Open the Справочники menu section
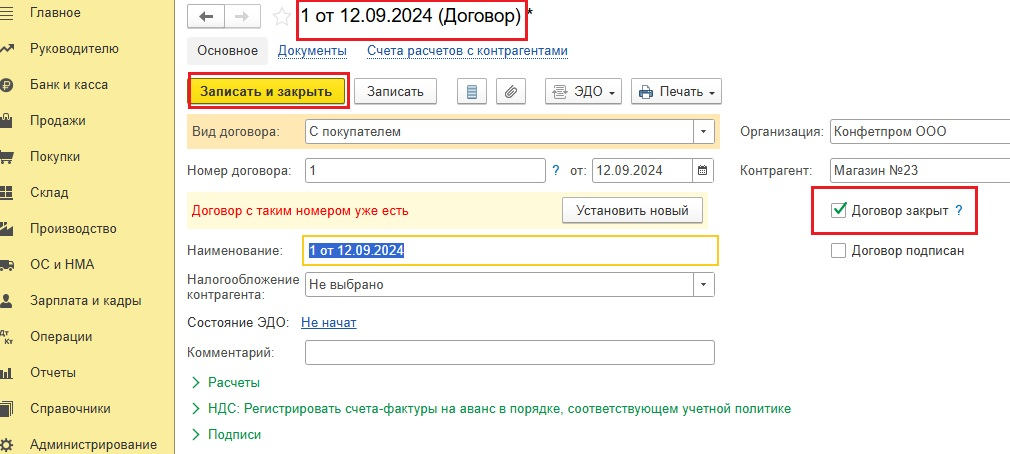1010x454 pixels. click(x=70, y=409)
